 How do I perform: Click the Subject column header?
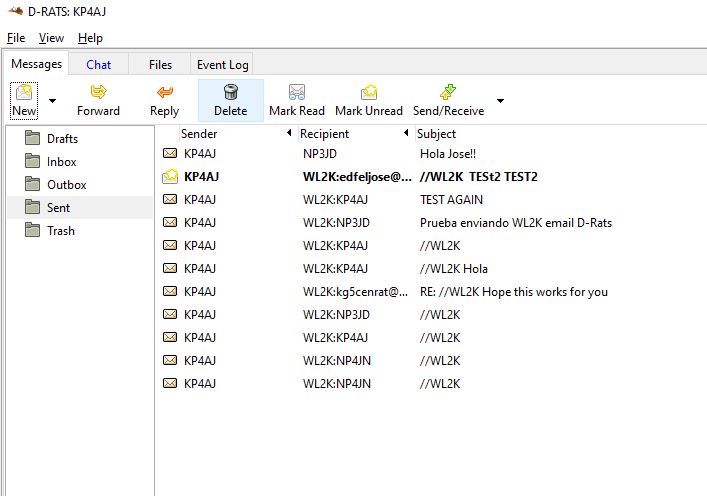pyautogui.click(x=436, y=133)
